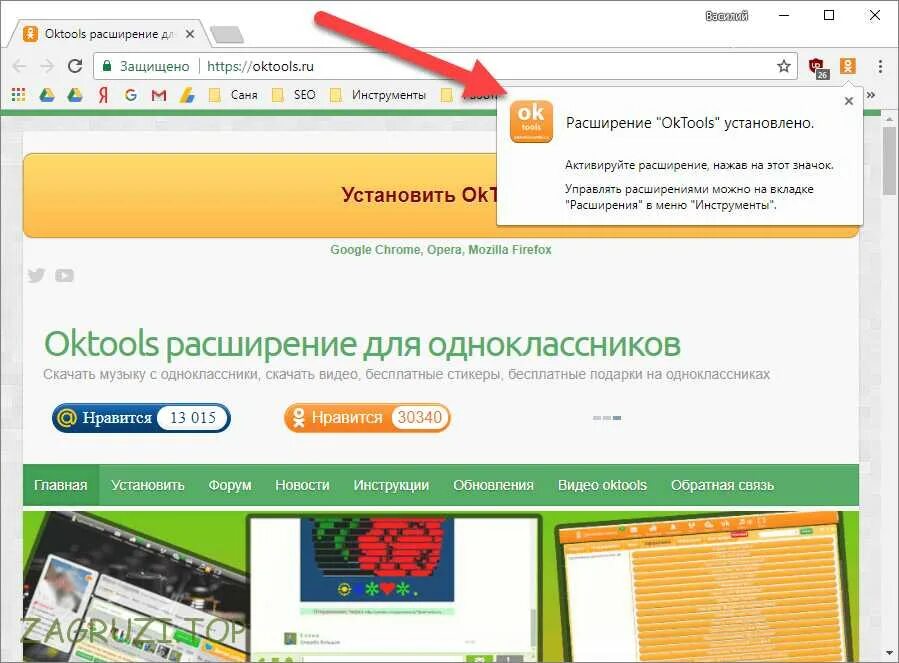This screenshot has height=663, width=899.
Task: Open the Google AdSense bookmark
Action: pyautogui.click(x=187, y=95)
